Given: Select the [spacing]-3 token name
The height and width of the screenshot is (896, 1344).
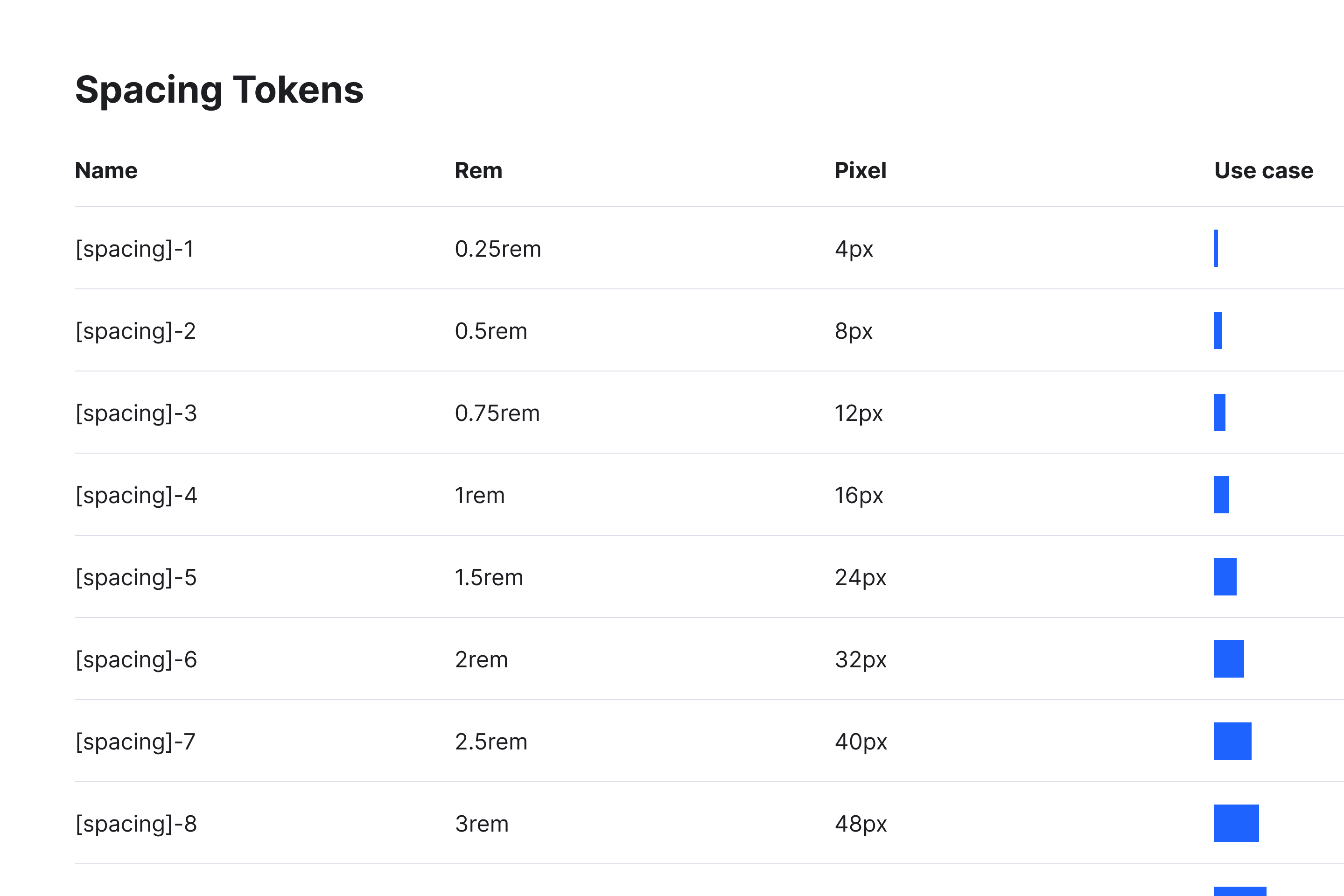Looking at the screenshot, I should (136, 413).
